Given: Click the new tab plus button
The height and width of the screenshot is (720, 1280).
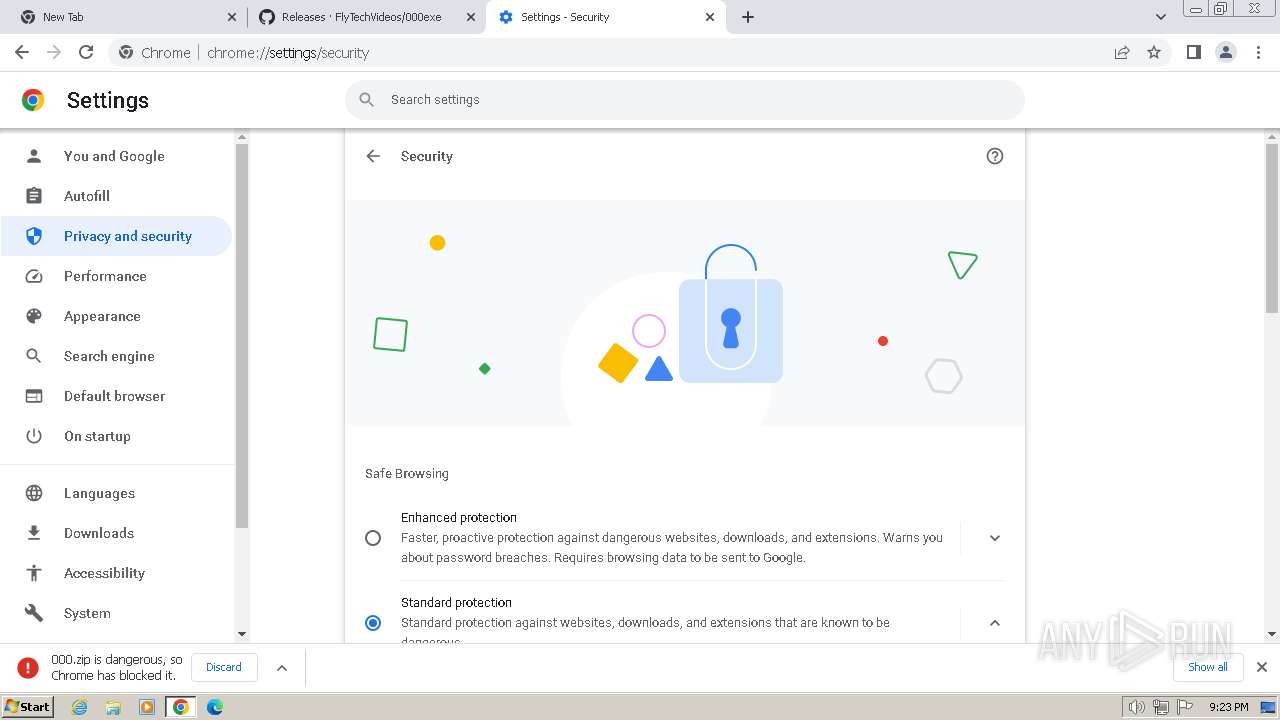Looking at the screenshot, I should click(748, 17).
